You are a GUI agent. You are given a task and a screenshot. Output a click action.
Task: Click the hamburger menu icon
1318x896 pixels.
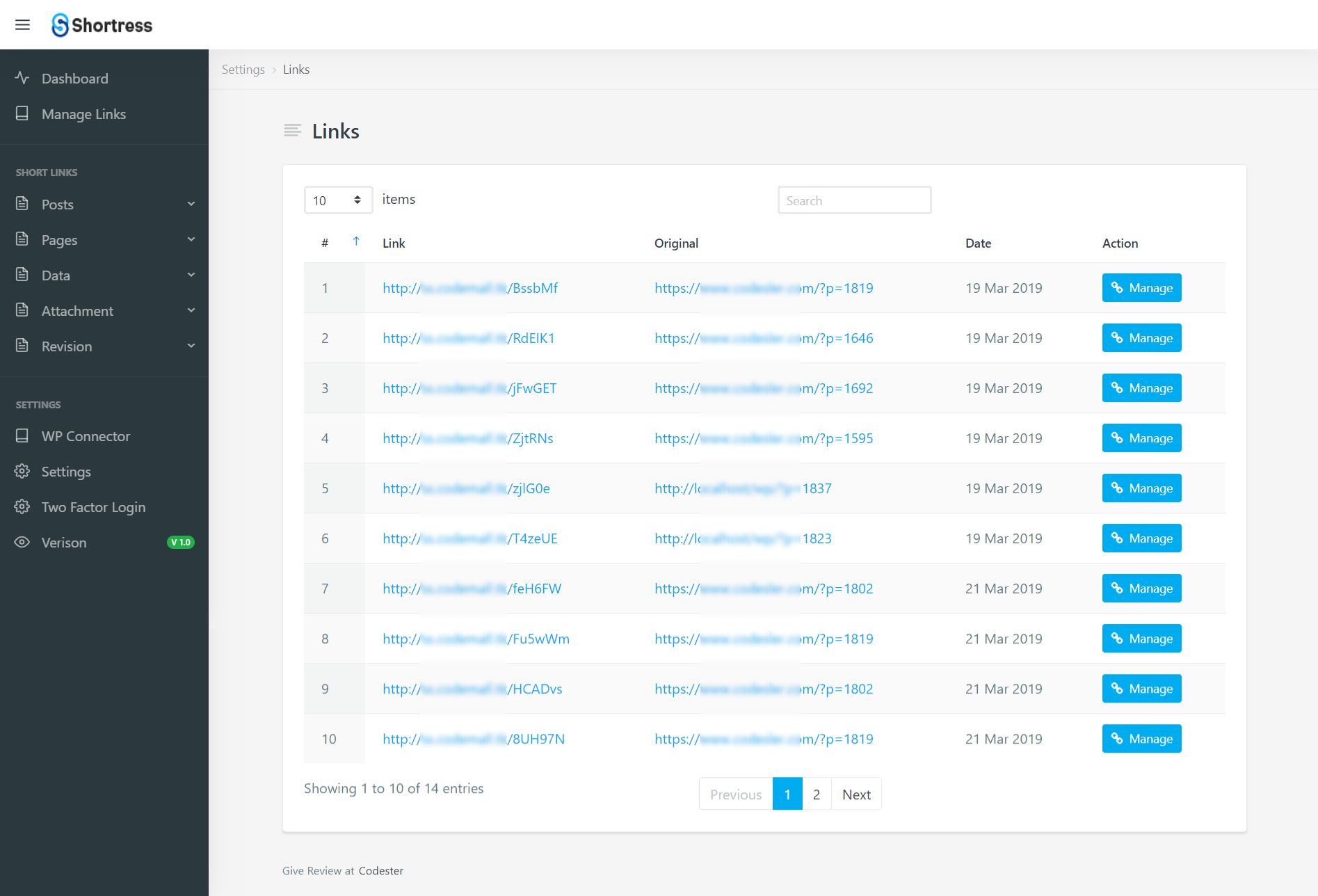pyautogui.click(x=22, y=25)
